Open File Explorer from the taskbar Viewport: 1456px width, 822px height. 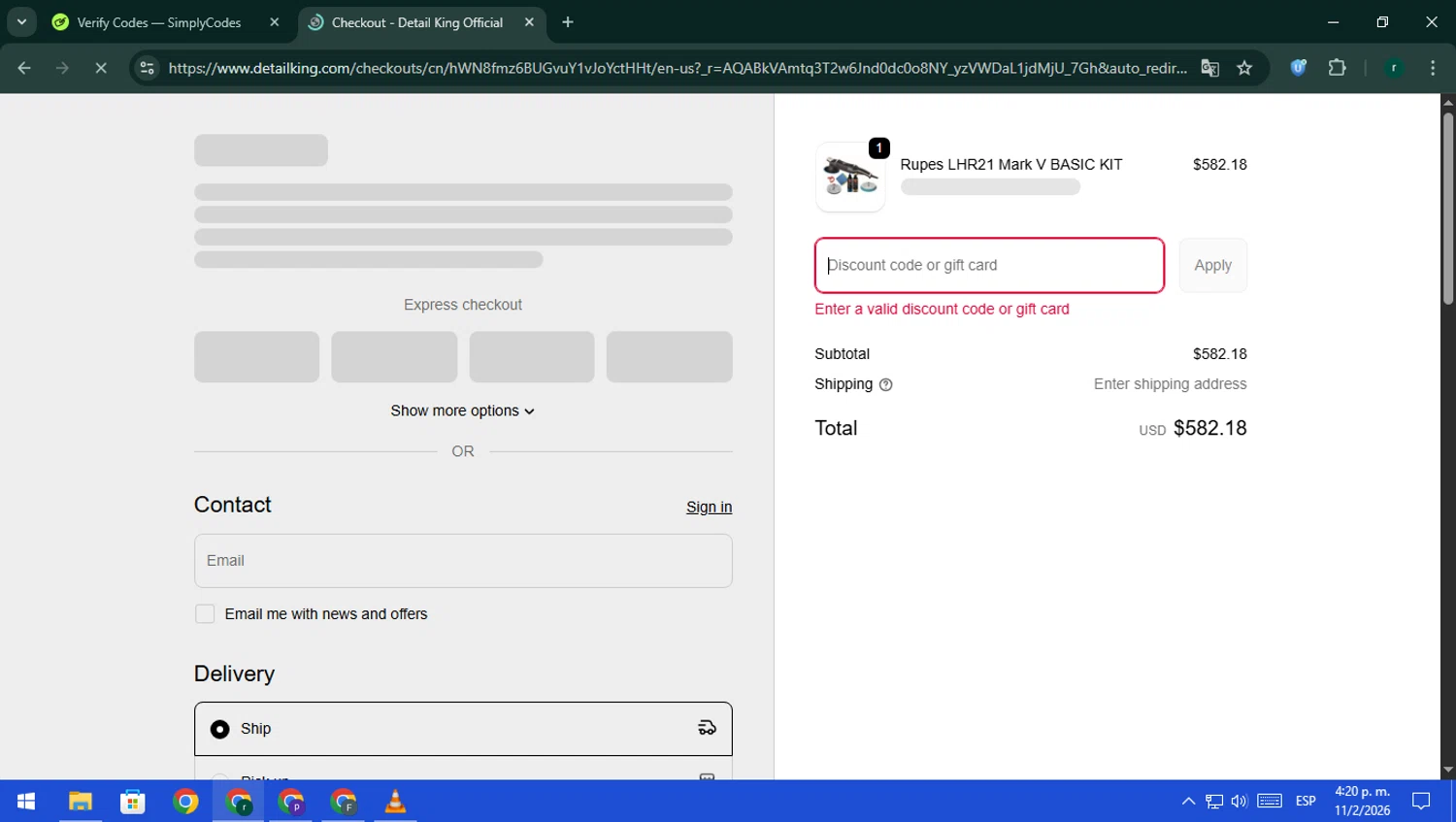pos(80,802)
